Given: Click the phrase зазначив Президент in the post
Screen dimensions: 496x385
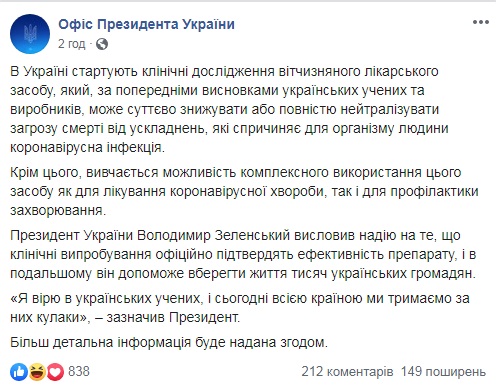Looking at the screenshot, I should 173,317.
